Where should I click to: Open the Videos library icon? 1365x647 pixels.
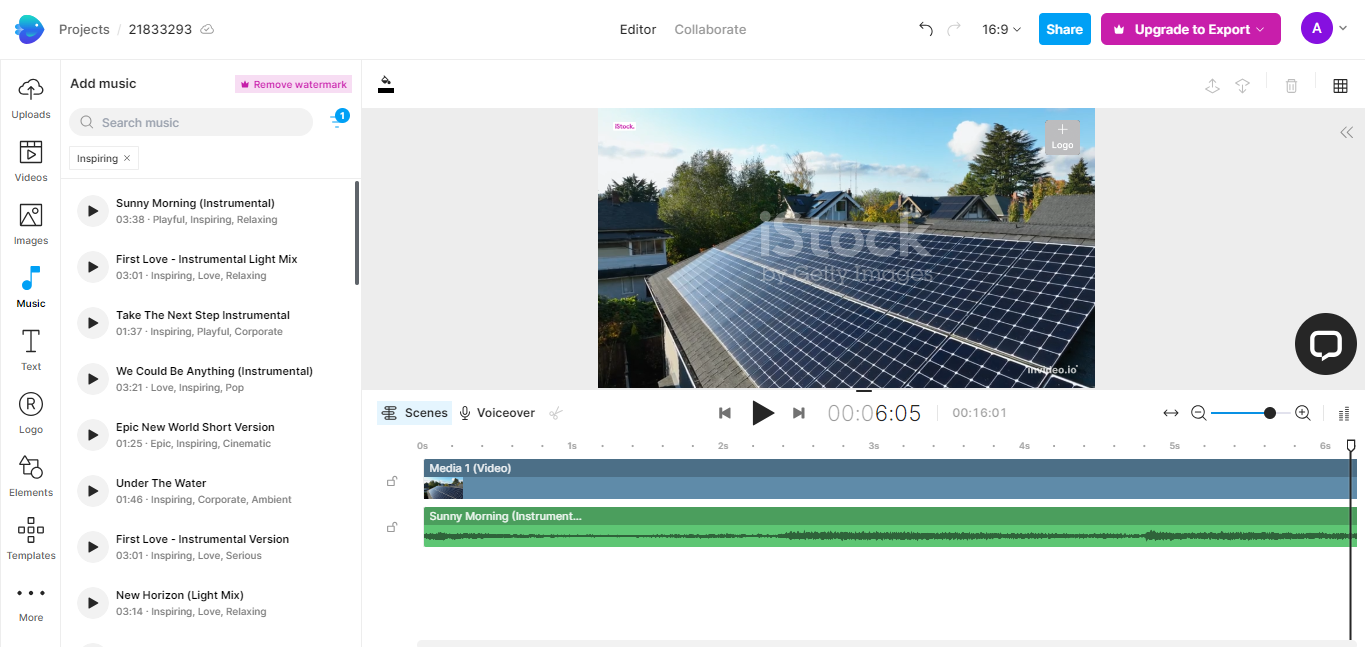(x=31, y=161)
